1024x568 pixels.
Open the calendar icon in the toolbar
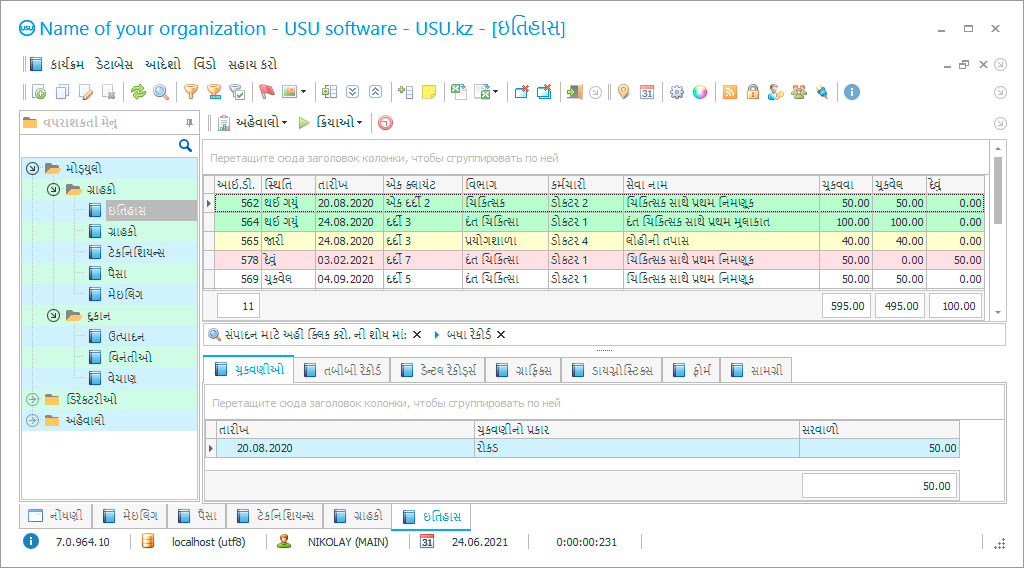[647, 92]
